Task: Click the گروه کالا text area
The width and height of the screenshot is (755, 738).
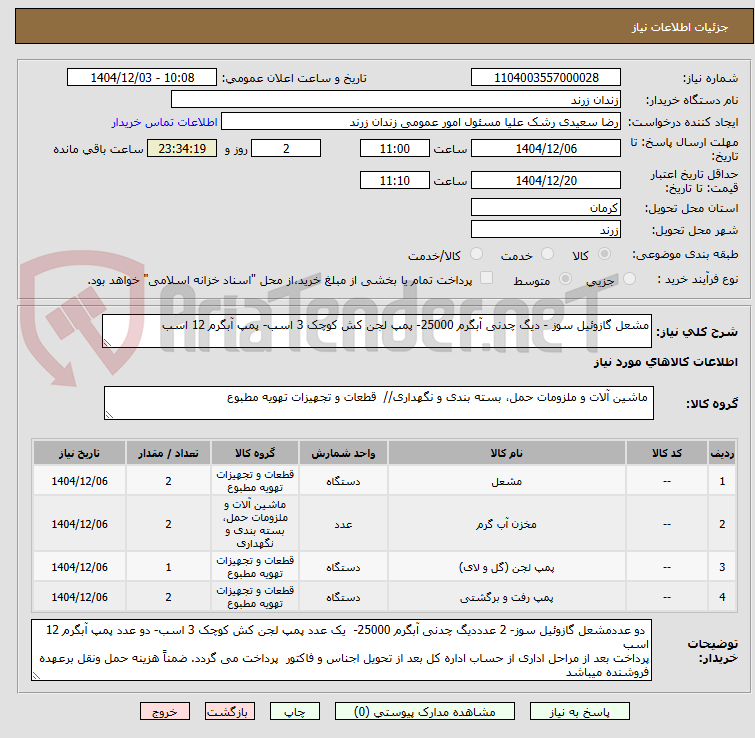Action: [378, 403]
